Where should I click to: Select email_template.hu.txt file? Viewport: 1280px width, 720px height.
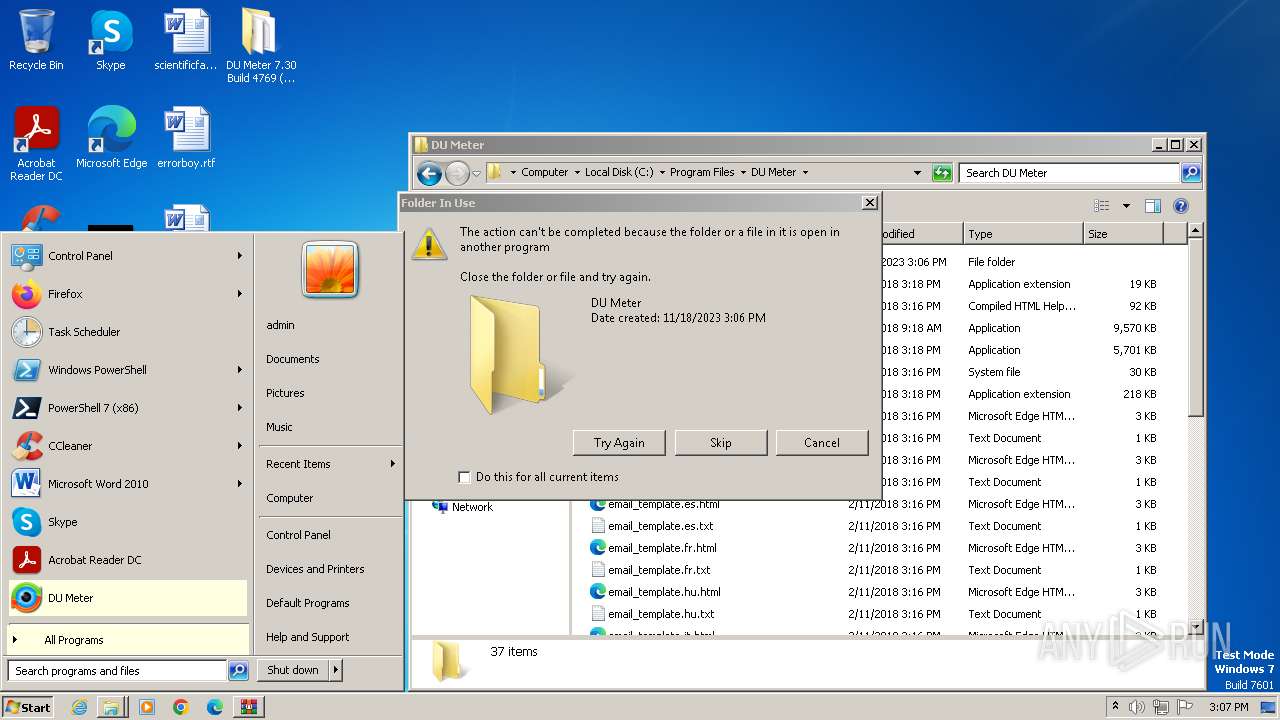(x=661, y=614)
